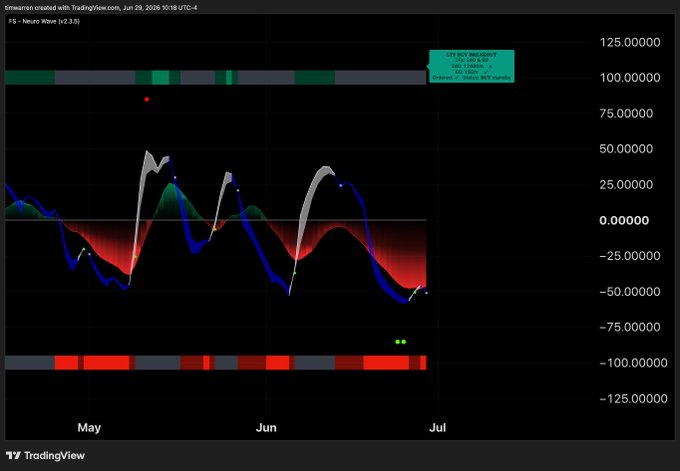Click the −50.00000 price scale label
The height and width of the screenshot is (471, 680).
[x=630, y=291]
